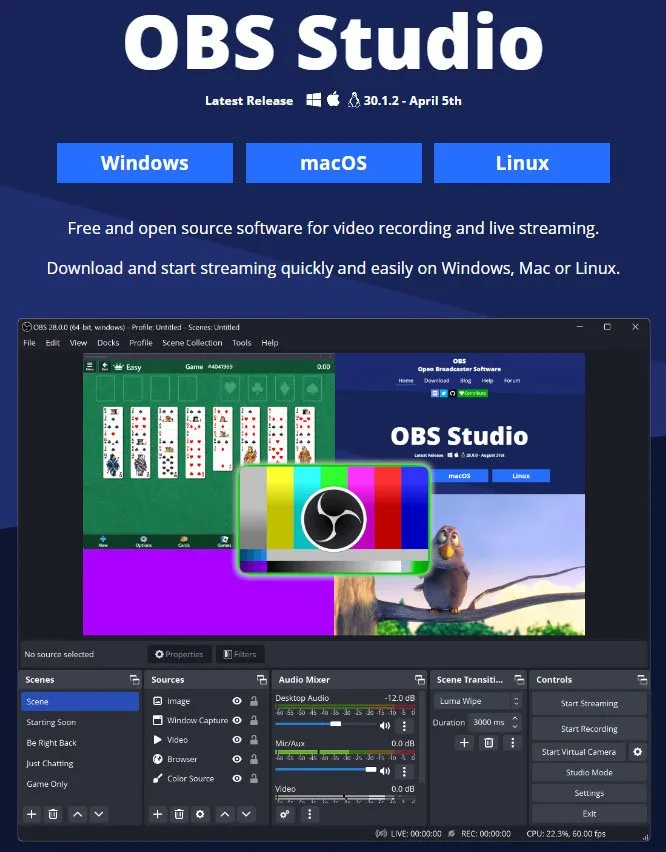Image resolution: width=666 pixels, height=852 pixels.
Task: Pop out the Scenes dock
Action: [134, 680]
